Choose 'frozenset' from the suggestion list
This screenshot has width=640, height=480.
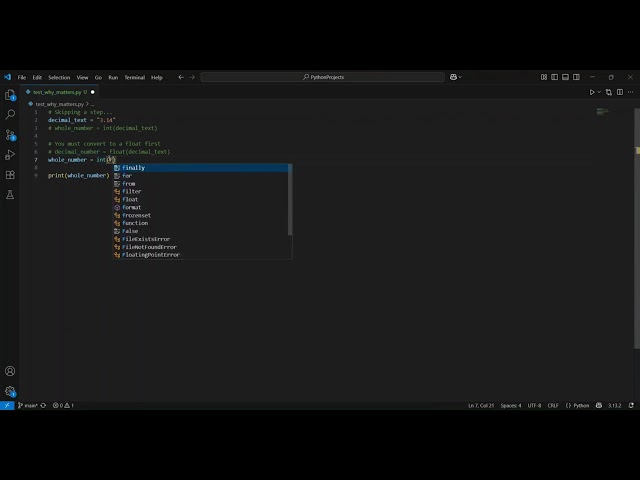click(201, 216)
